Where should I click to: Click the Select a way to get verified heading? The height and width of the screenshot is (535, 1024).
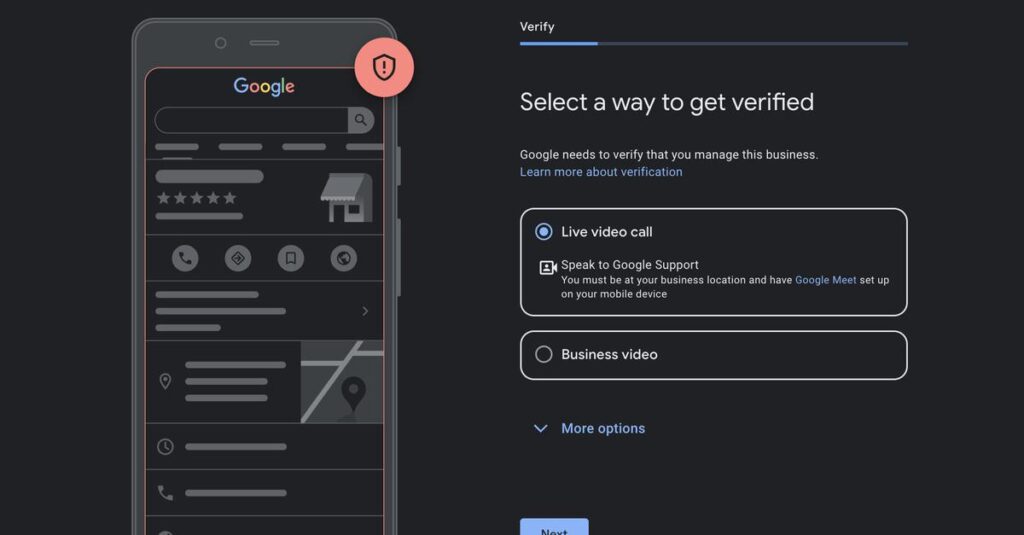(667, 103)
